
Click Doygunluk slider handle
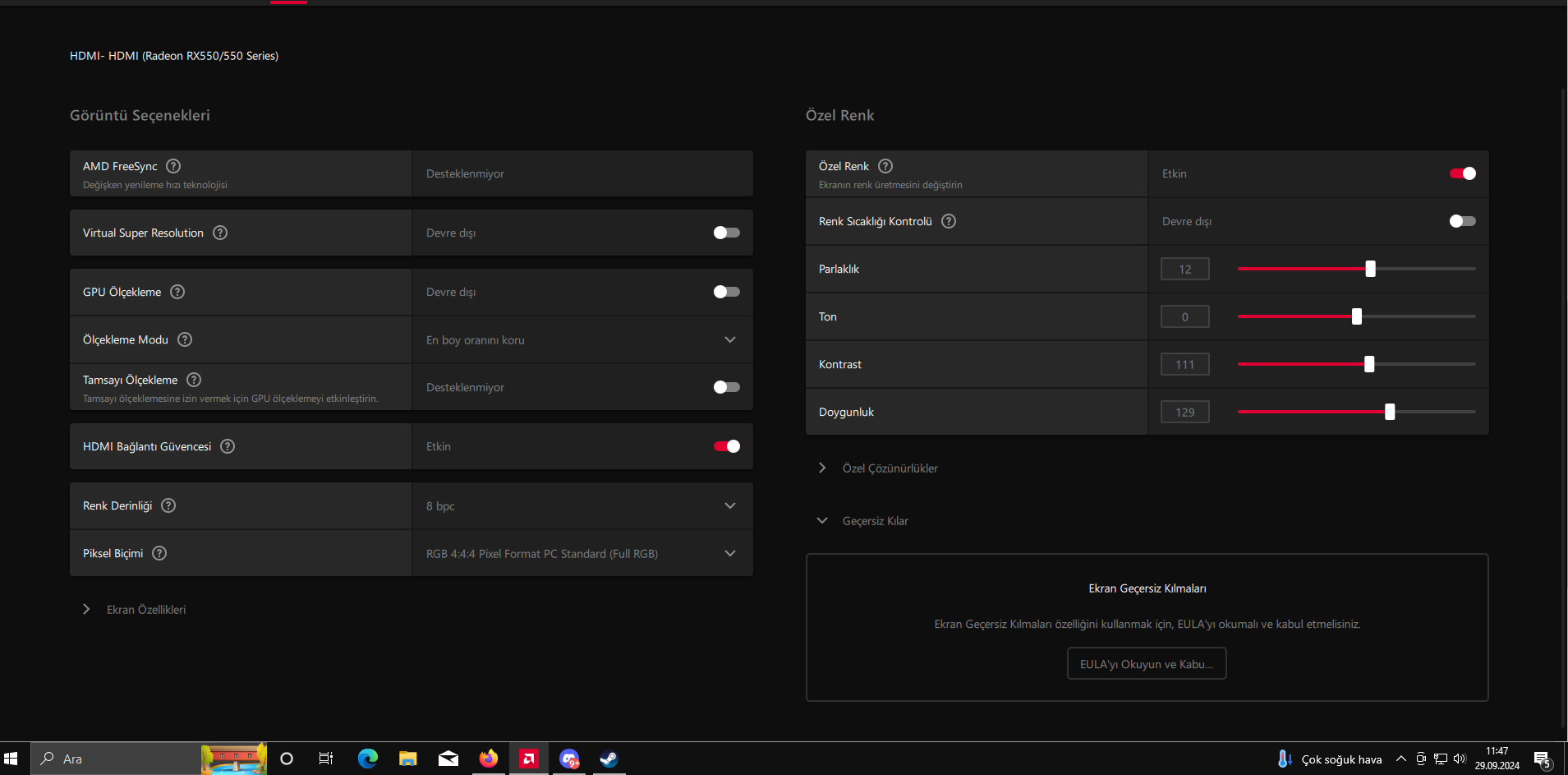(x=1390, y=412)
